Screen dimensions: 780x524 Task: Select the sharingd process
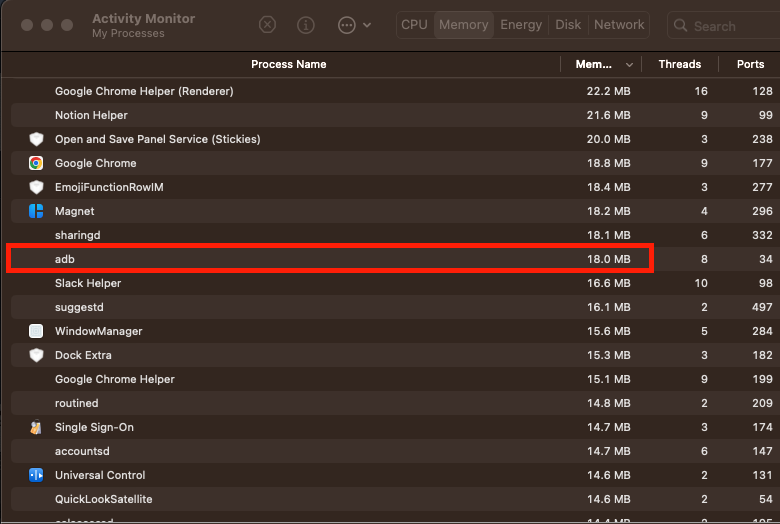pyautogui.click(x=395, y=235)
